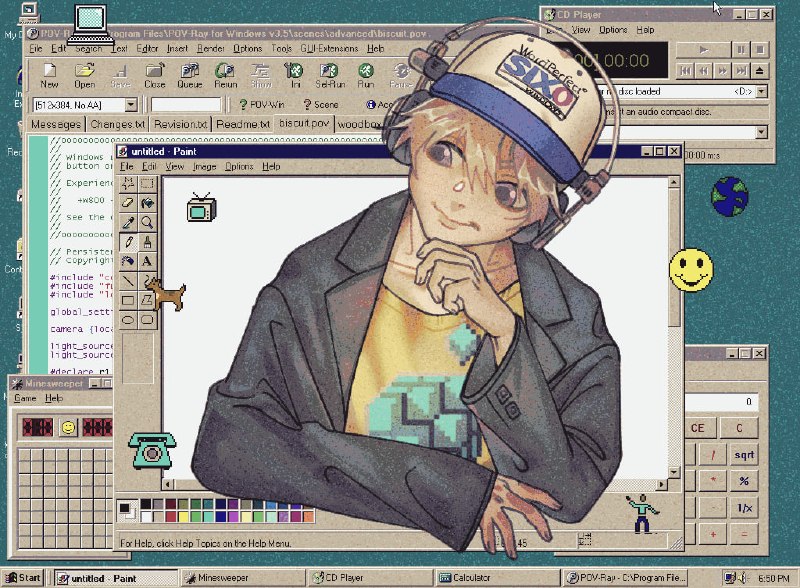The image size is (800, 588).
Task: Expand the render resolution dropdown
Action: pyautogui.click(x=131, y=105)
